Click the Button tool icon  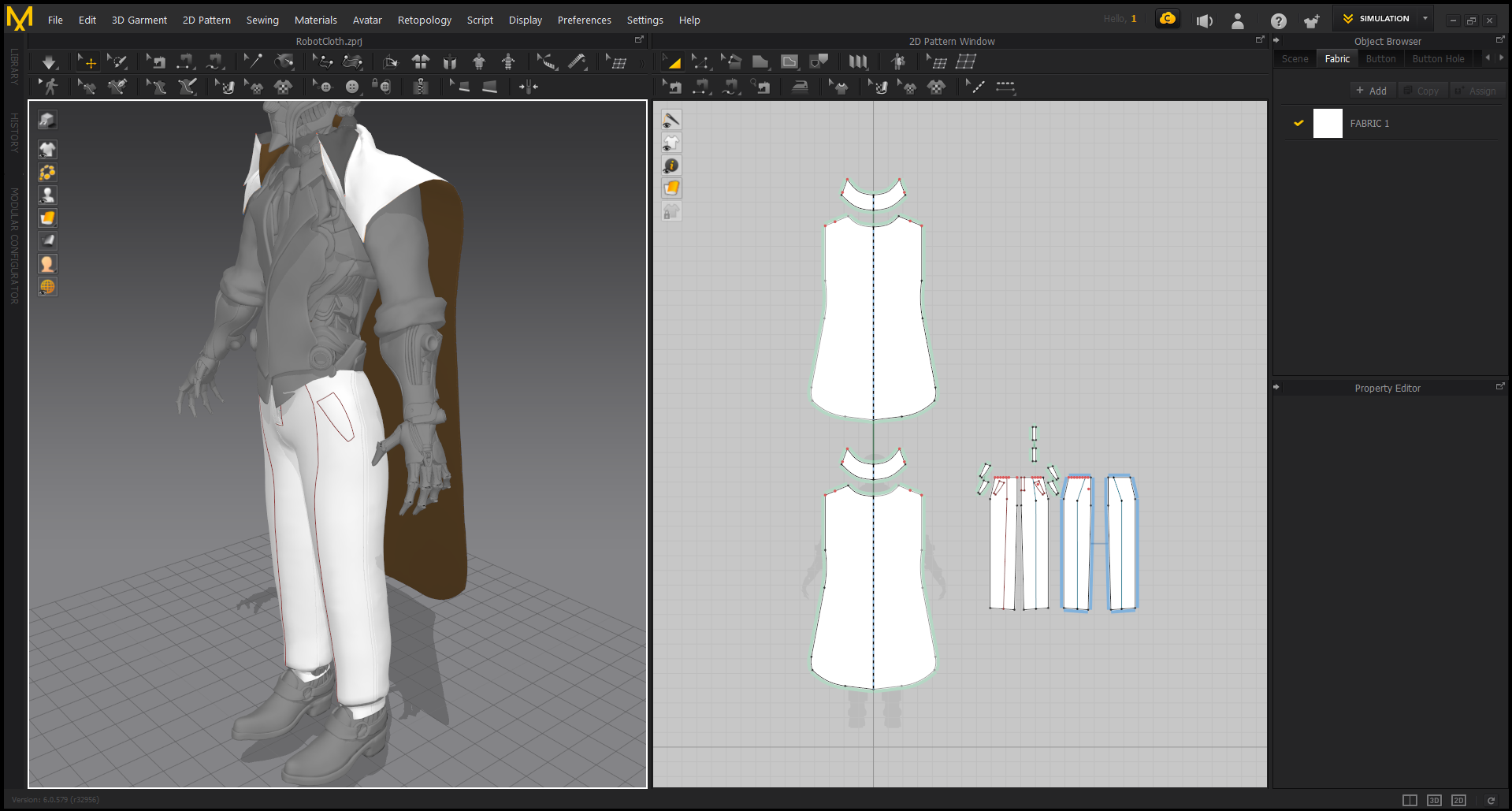tap(351, 87)
